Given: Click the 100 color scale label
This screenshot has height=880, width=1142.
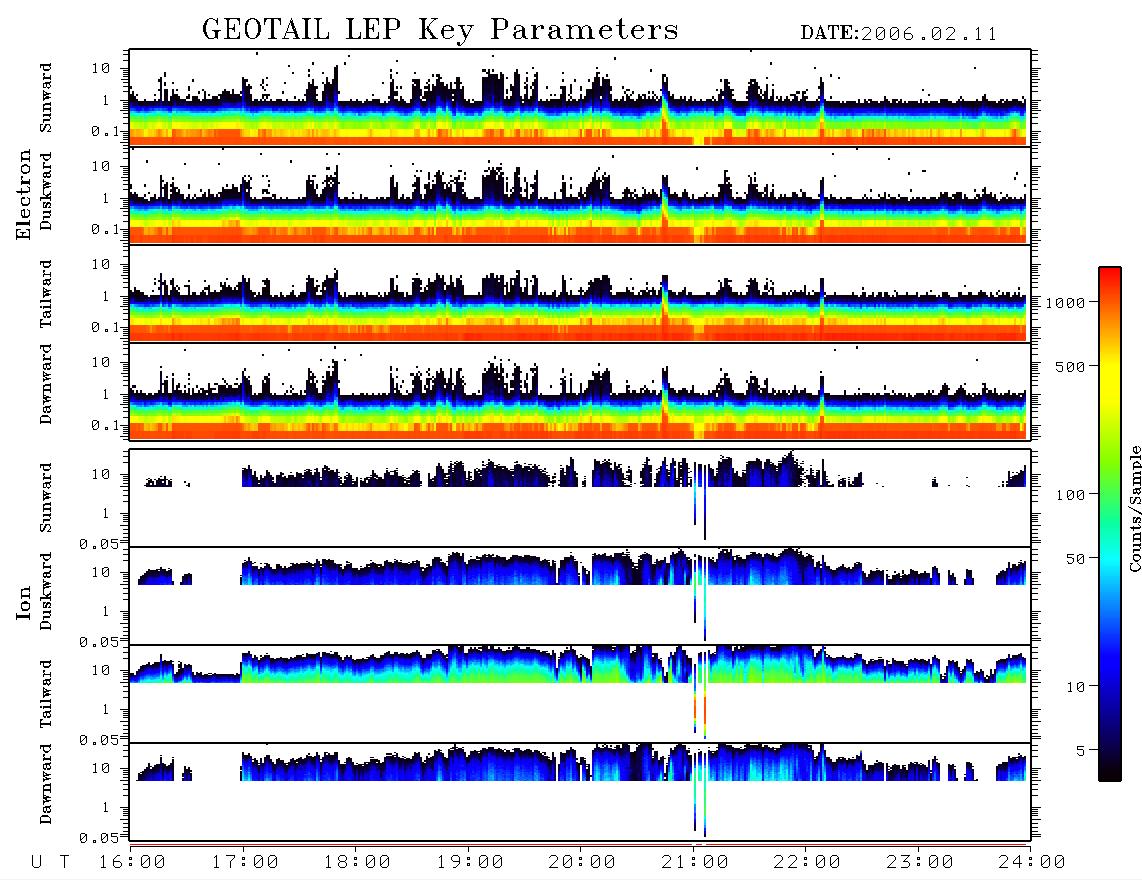Looking at the screenshot, I should tap(1070, 495).
